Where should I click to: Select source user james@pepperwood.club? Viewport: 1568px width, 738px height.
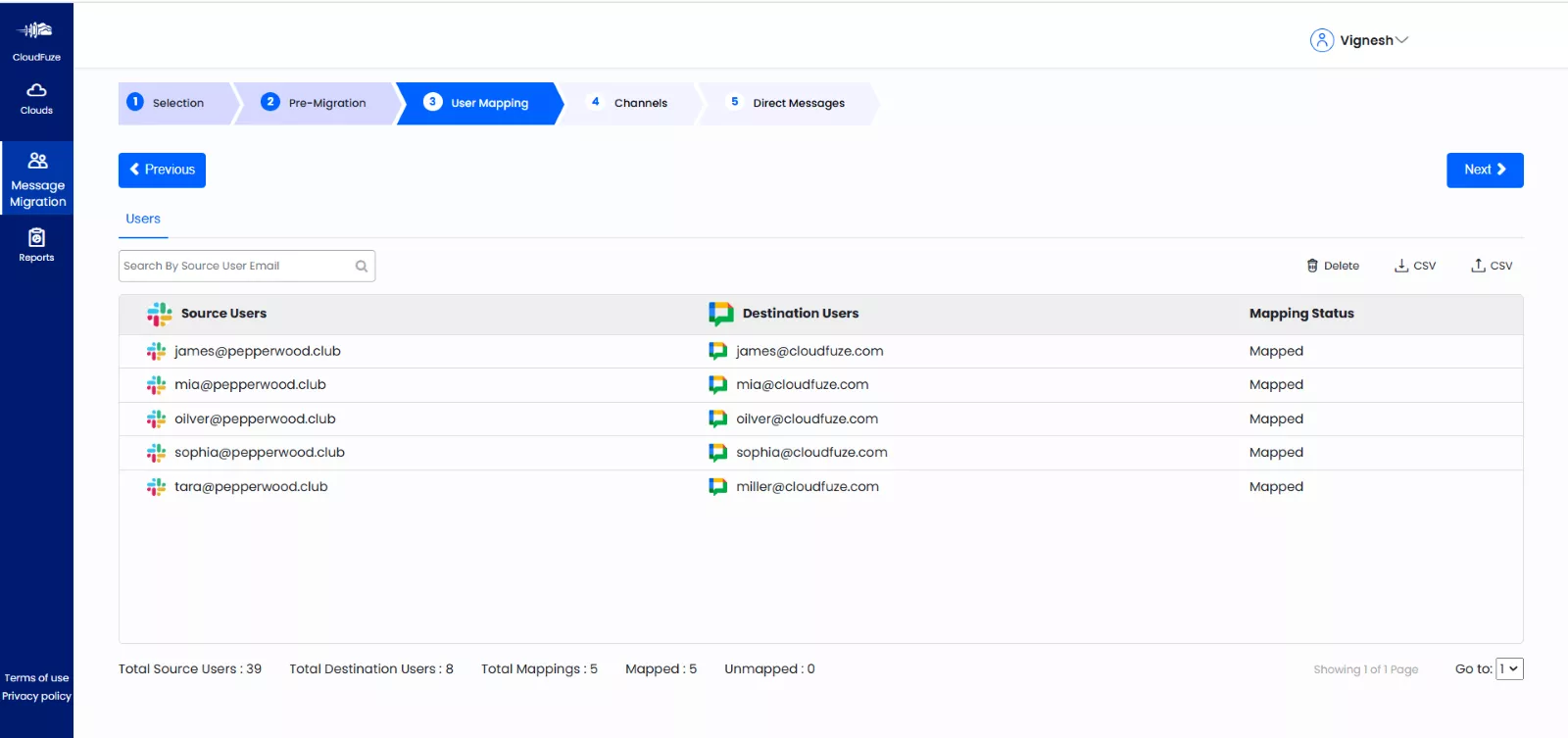(258, 351)
